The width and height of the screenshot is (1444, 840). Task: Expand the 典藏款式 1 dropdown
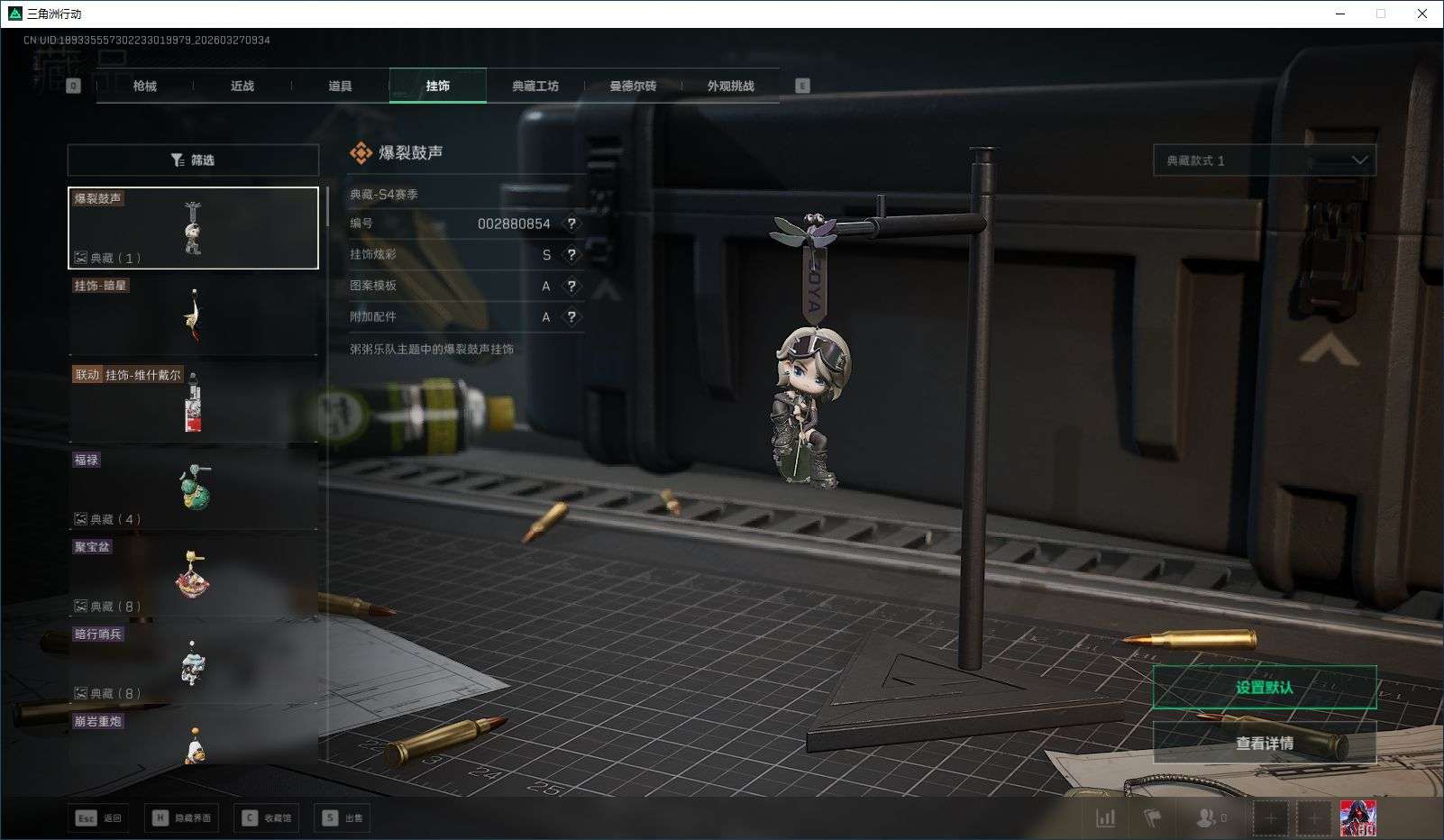coord(1264,160)
